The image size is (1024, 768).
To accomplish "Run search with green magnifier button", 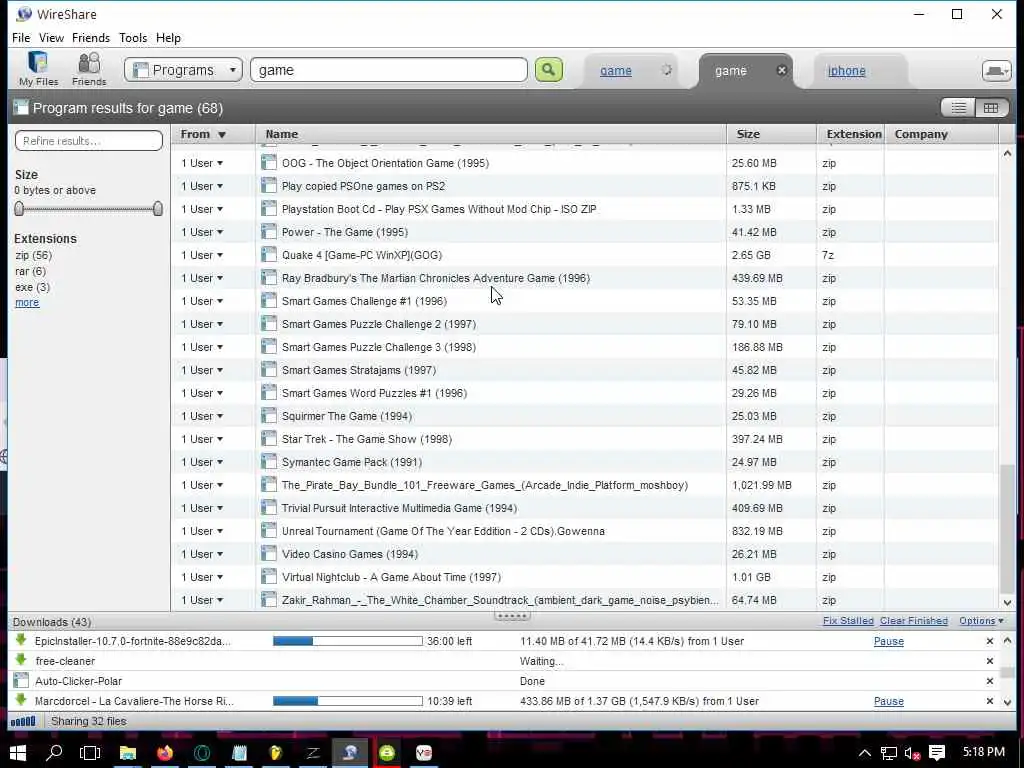I will click(x=549, y=70).
